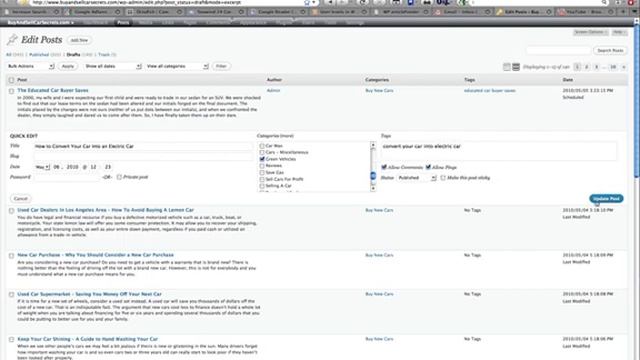Open the Posts menu in admin bar
Image resolution: width=640 pixels, height=360 pixels.
click(123, 22)
